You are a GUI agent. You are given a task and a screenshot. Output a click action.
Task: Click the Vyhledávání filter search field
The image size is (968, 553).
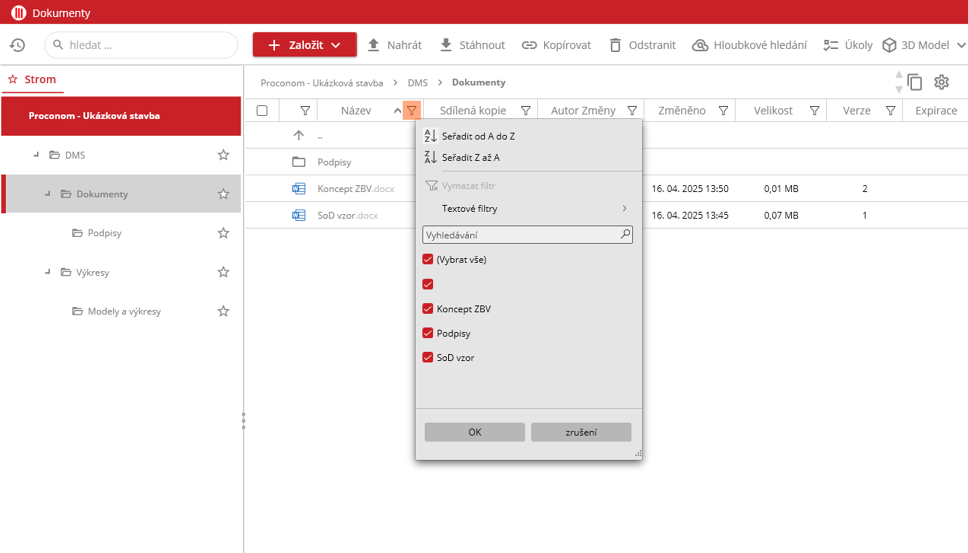tap(520, 235)
